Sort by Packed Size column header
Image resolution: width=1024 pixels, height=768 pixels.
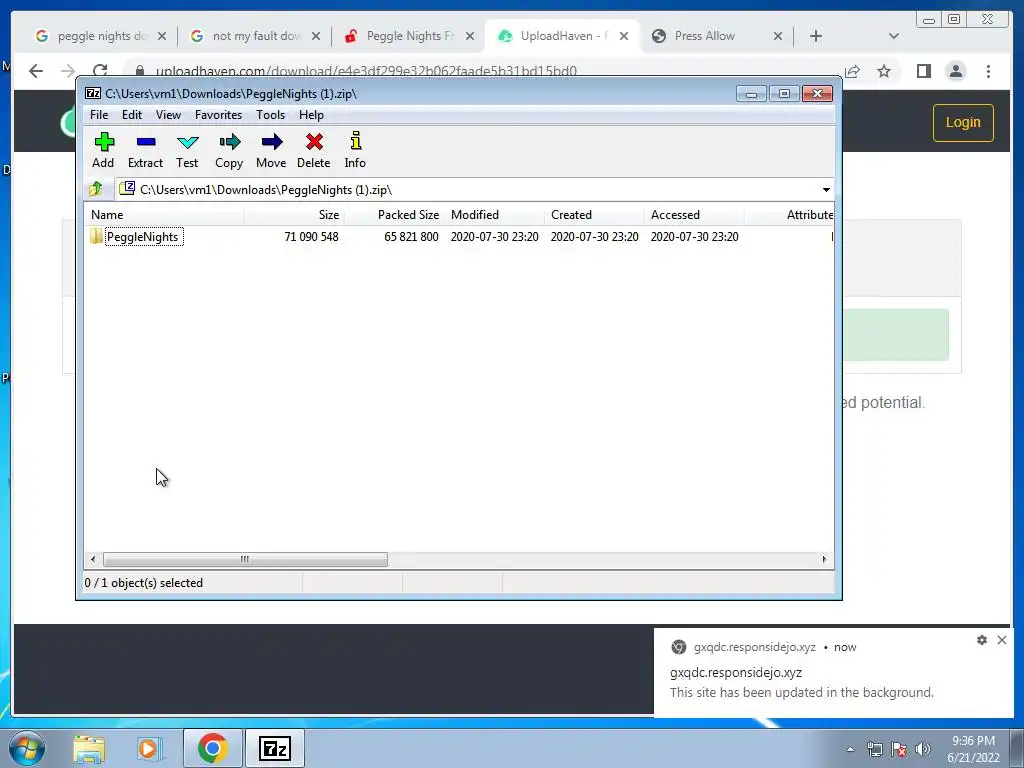pyautogui.click(x=394, y=215)
